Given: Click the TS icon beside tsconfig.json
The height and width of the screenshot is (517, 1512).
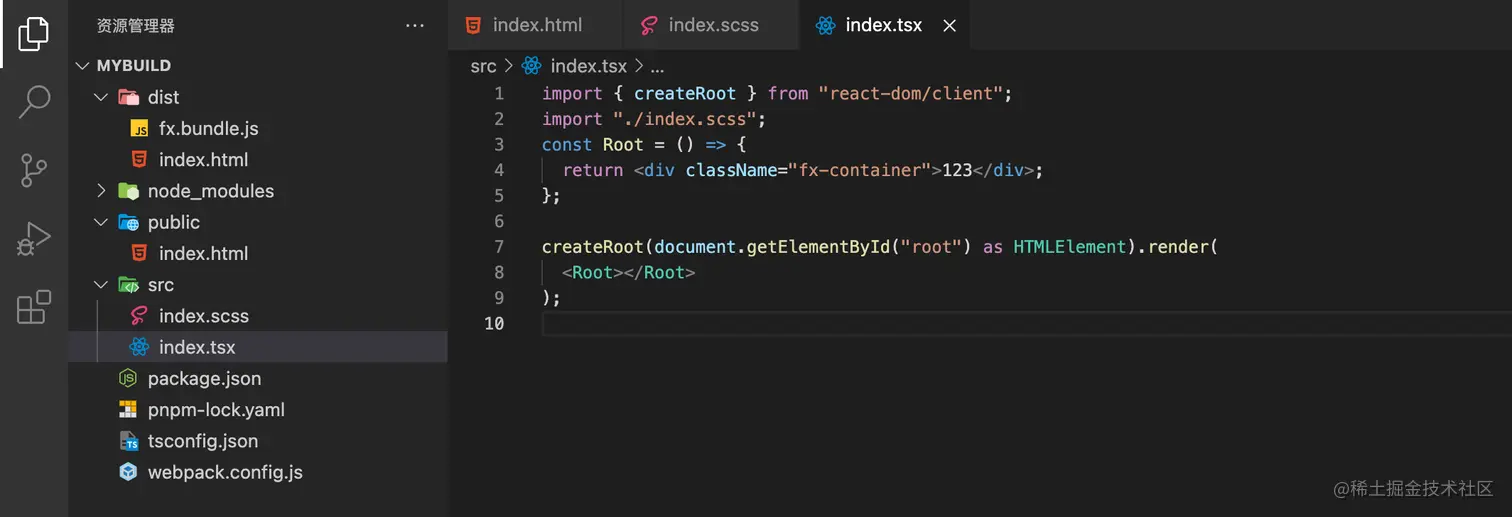Looking at the screenshot, I should [128, 441].
